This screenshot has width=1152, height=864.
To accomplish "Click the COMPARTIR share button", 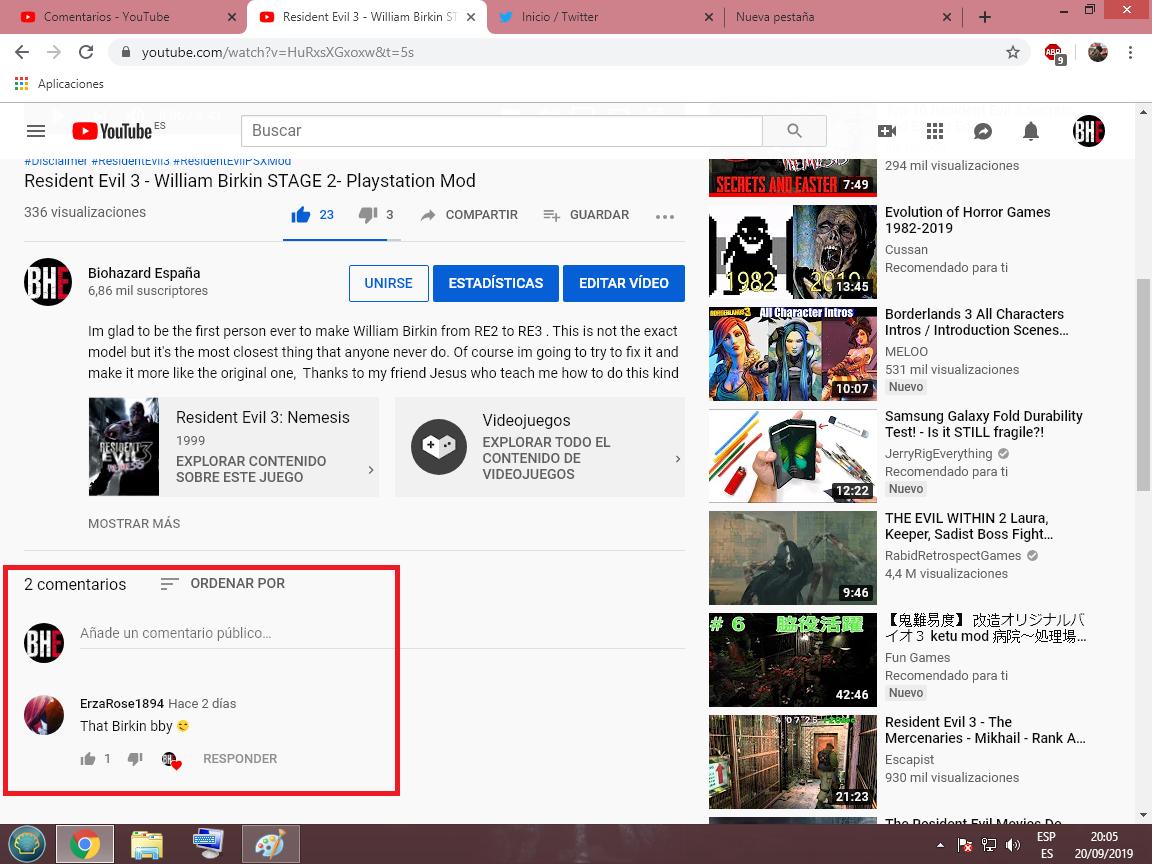I will [x=469, y=215].
